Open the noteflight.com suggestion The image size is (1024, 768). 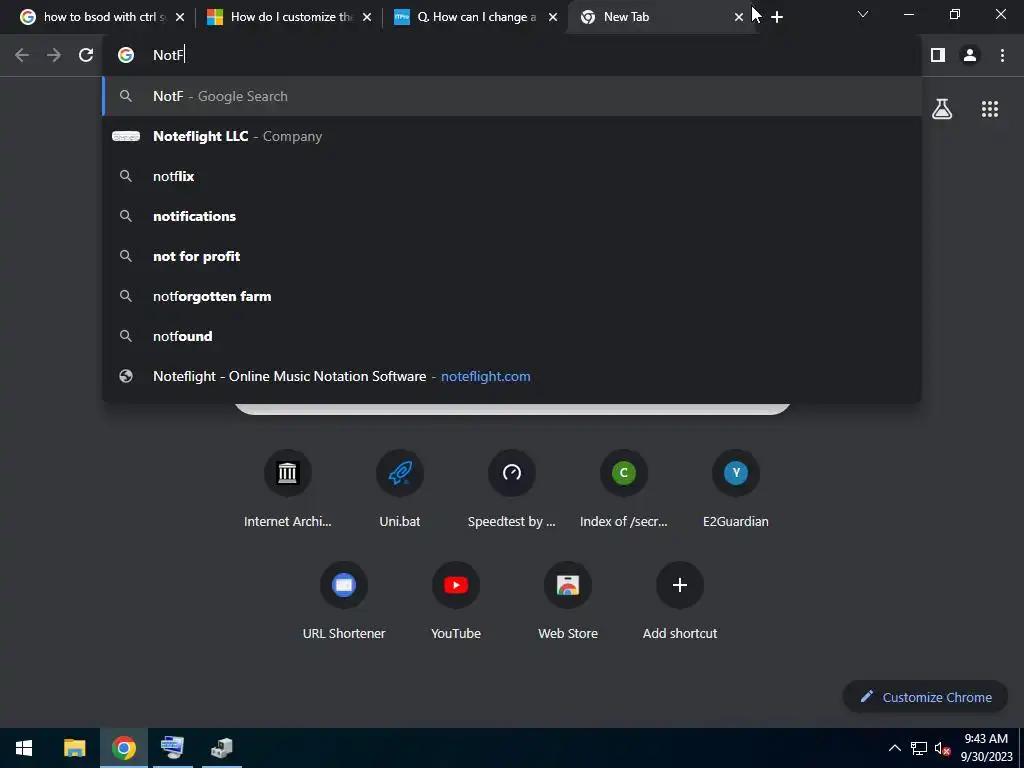pos(512,376)
